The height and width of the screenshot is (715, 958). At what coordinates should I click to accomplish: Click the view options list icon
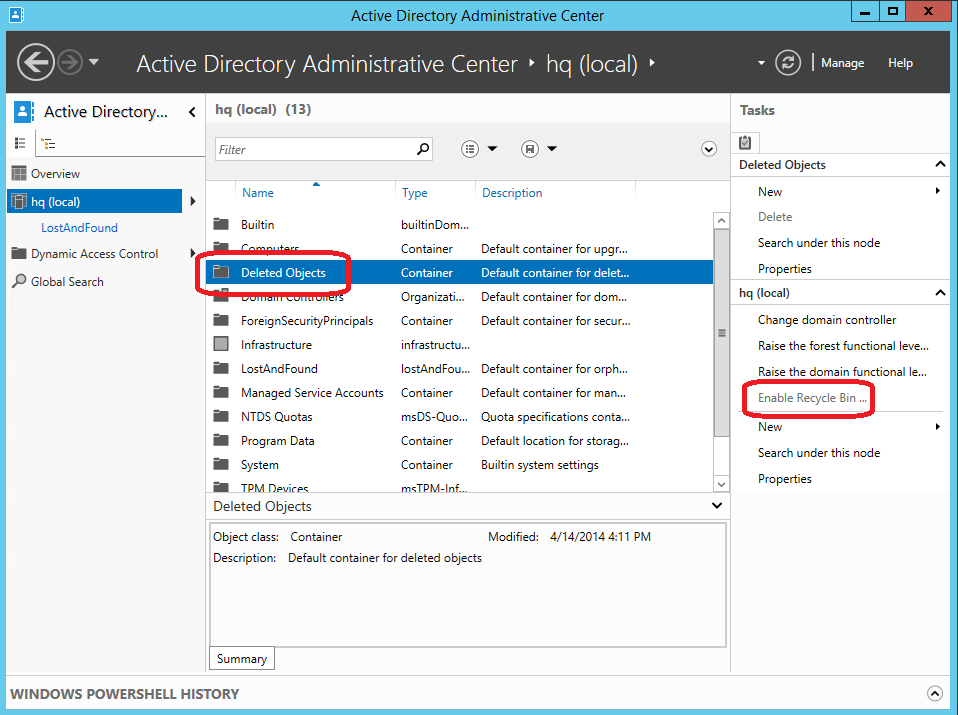pos(469,148)
